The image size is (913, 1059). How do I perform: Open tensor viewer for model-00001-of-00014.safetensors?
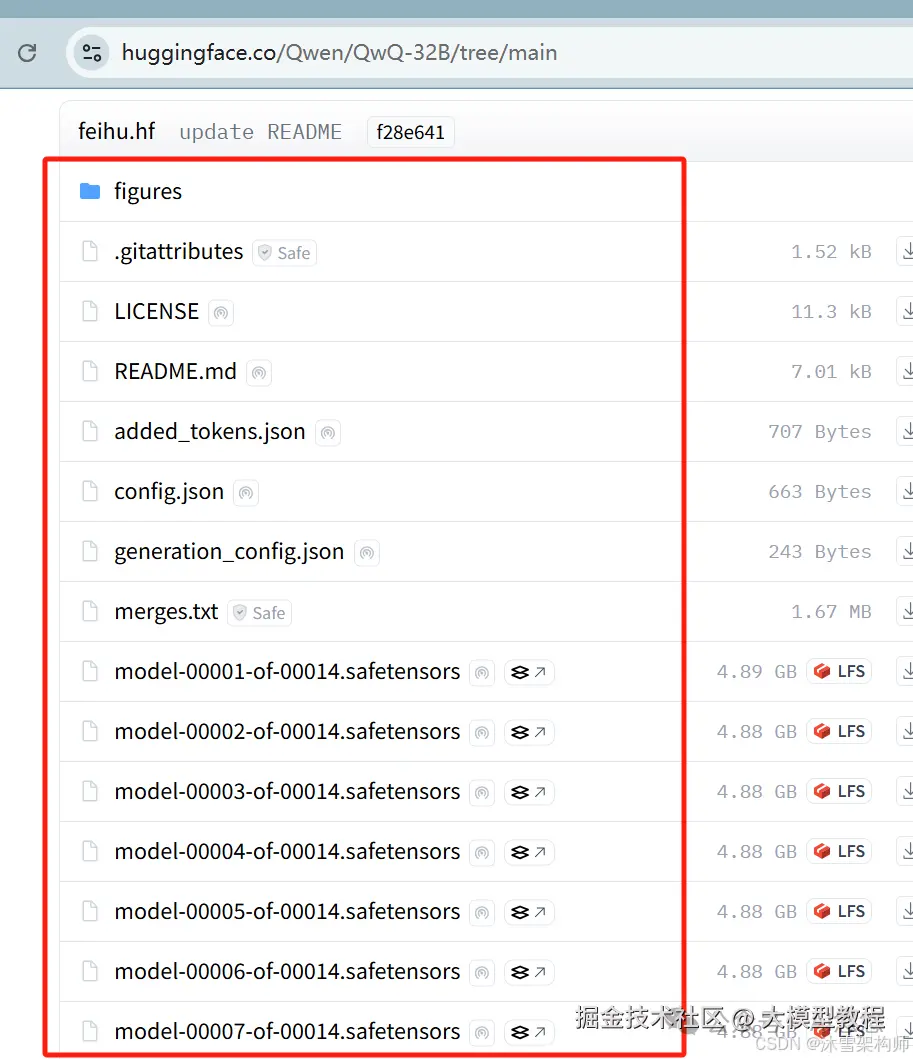tap(529, 673)
